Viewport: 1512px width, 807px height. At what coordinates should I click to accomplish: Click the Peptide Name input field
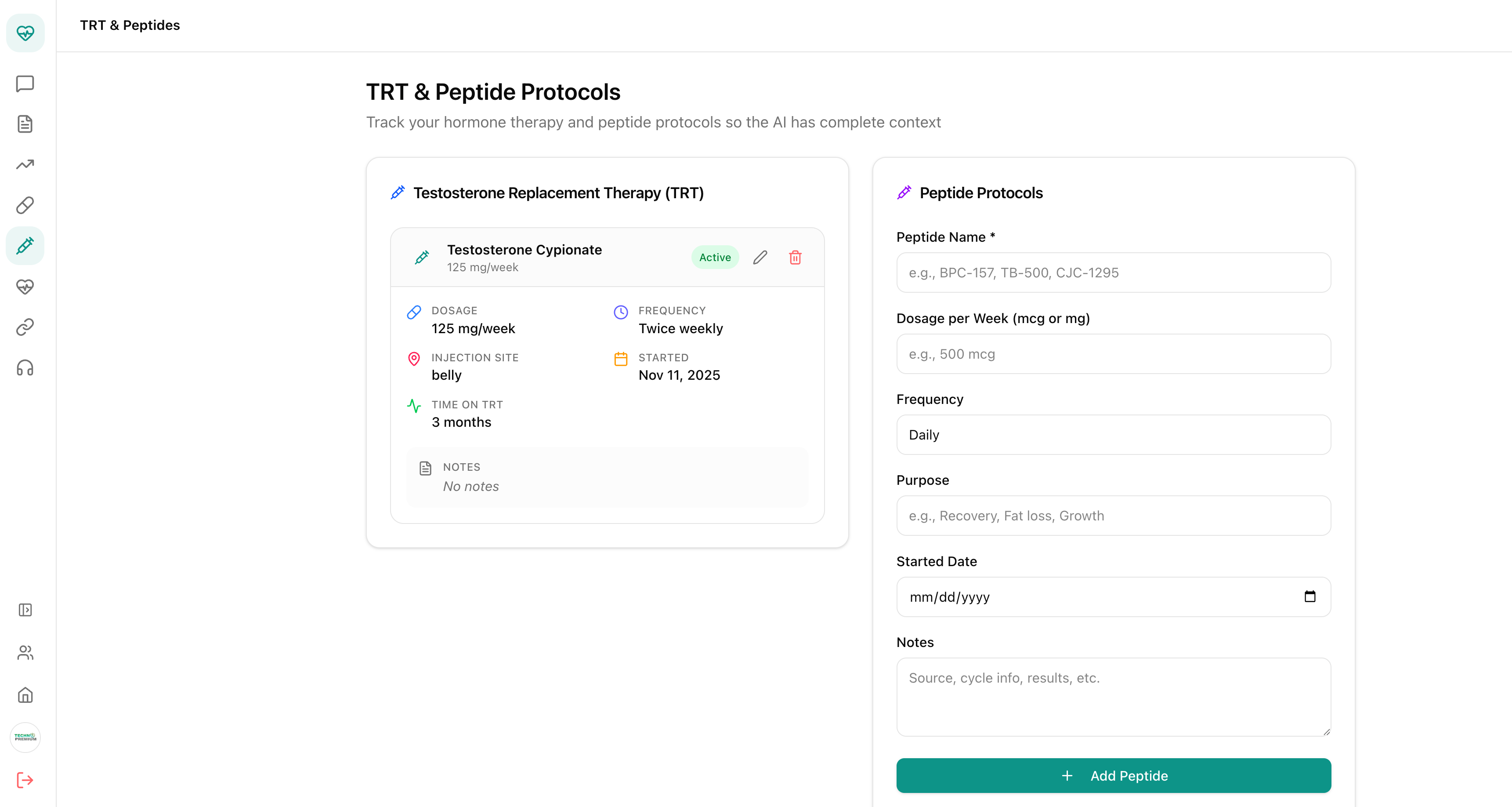[1113, 273]
